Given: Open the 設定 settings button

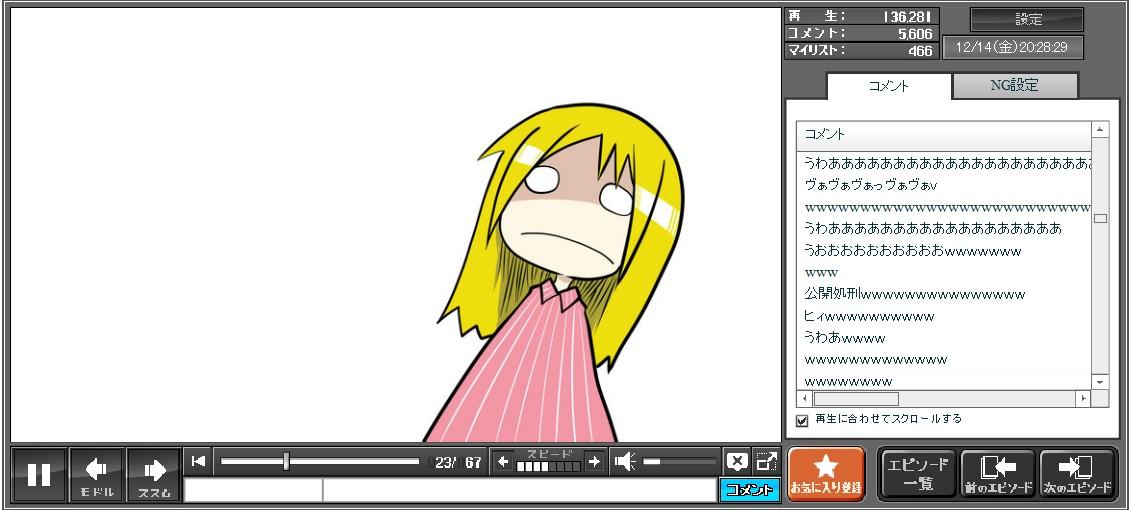Looking at the screenshot, I should (1027, 19).
